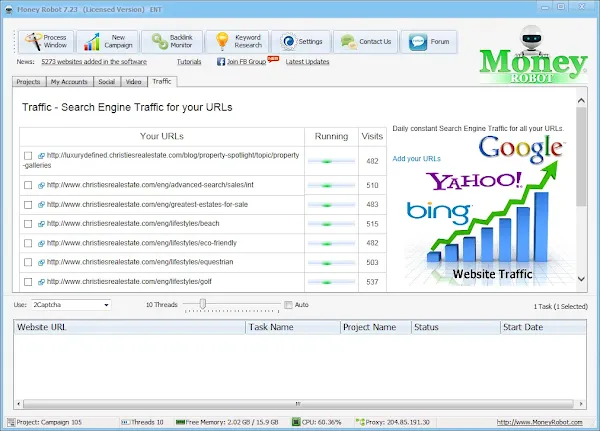Open the Latest Updates link
Screen dimensions: 600x431
[307, 62]
